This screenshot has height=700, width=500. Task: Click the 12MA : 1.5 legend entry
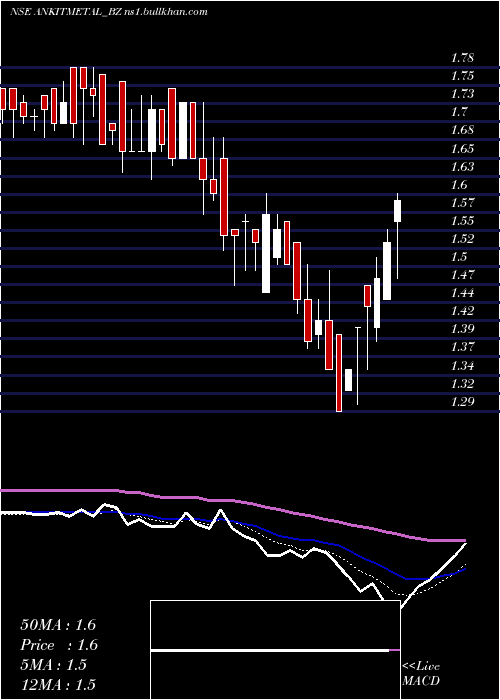[x=58, y=685]
